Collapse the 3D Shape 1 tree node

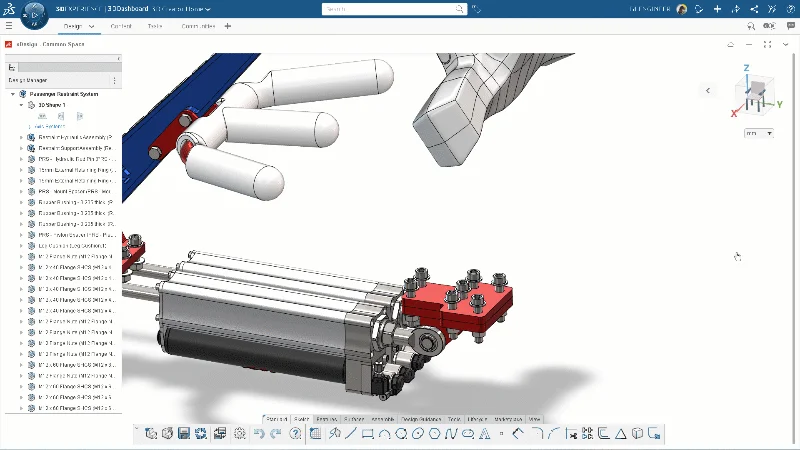21,105
